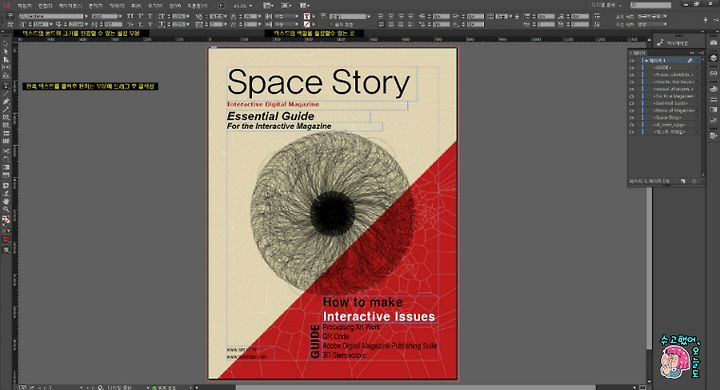Open the Object (개체) menu

tap(117, 6)
